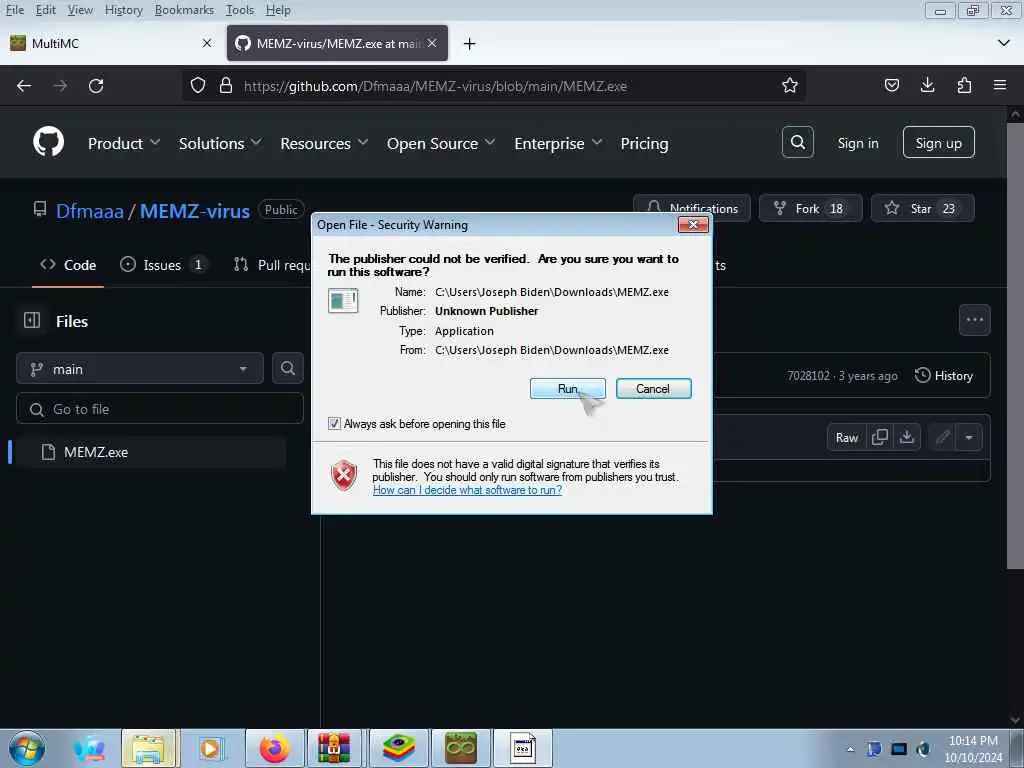Reload the current page
This screenshot has width=1024, height=768.
pos(96,86)
